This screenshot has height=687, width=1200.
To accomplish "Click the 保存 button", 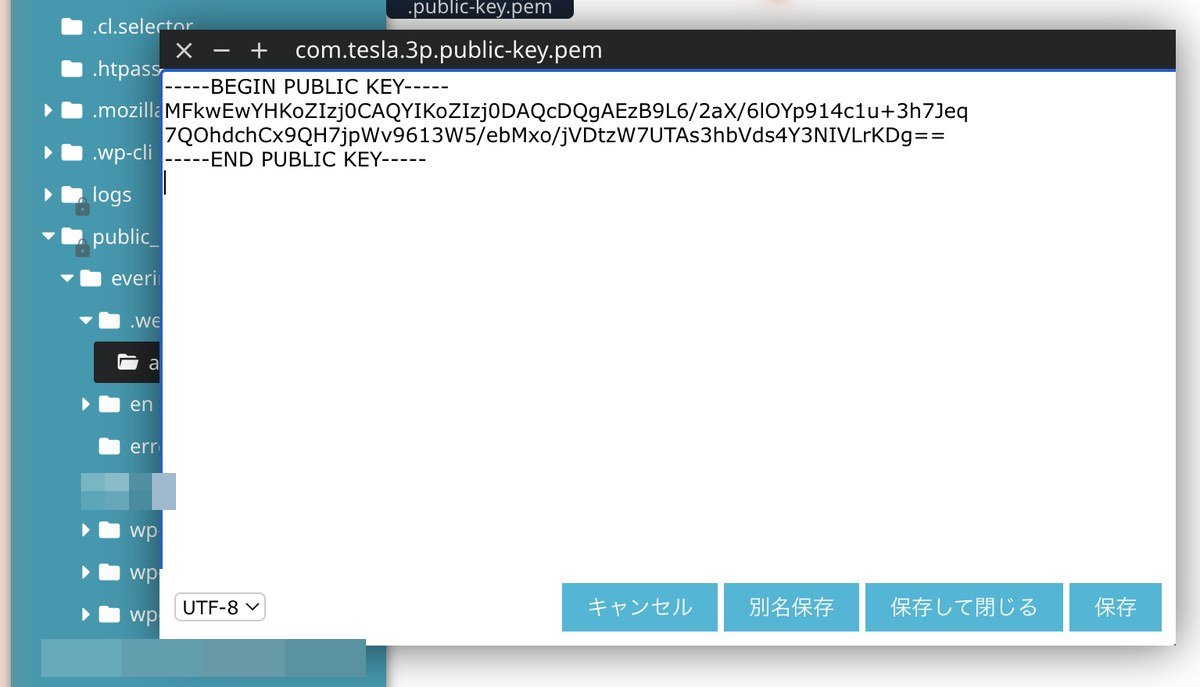I will tap(1115, 607).
